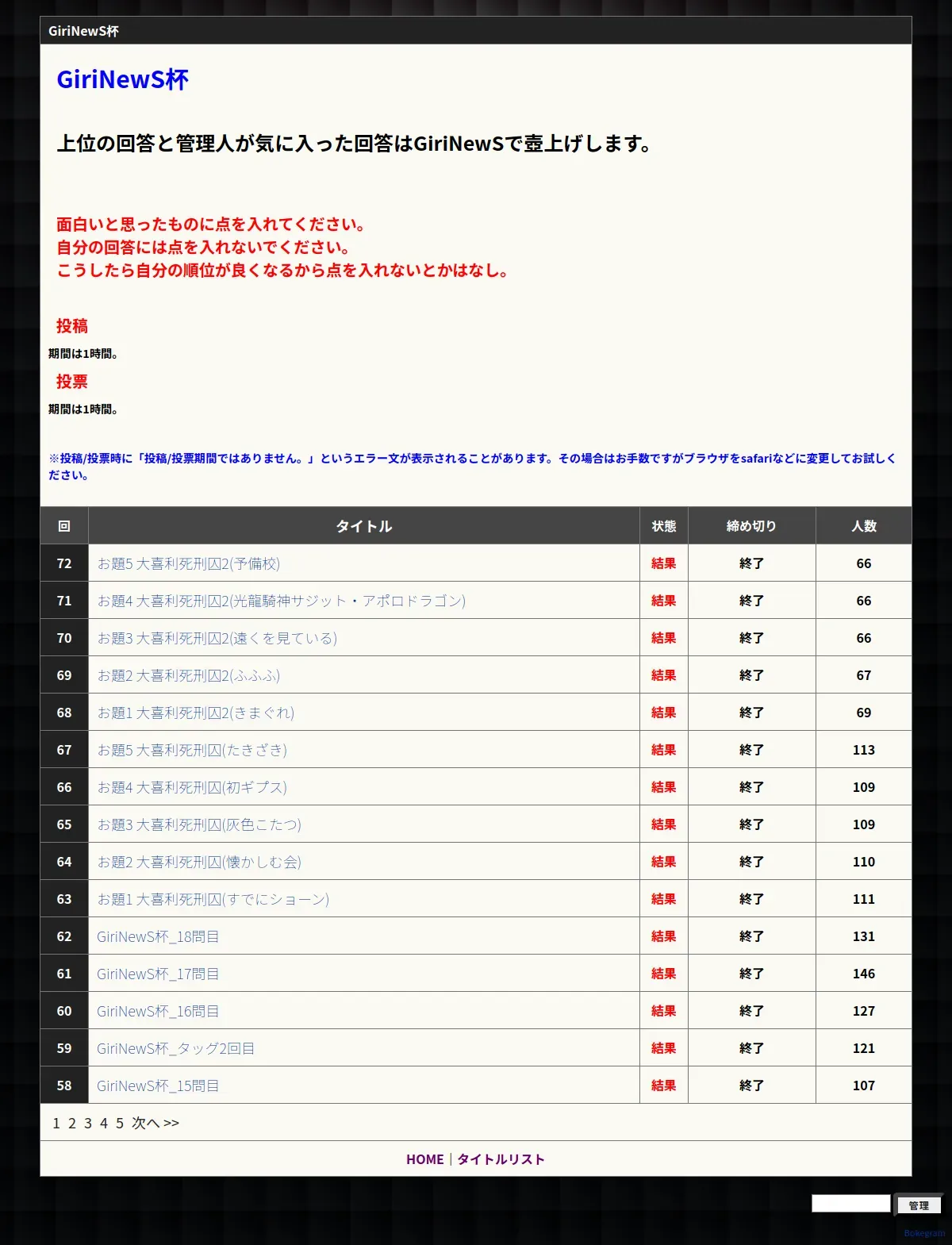The image size is (952, 1245).
Task: Select 終了 deadline cell for round 72
Action: click(752, 563)
